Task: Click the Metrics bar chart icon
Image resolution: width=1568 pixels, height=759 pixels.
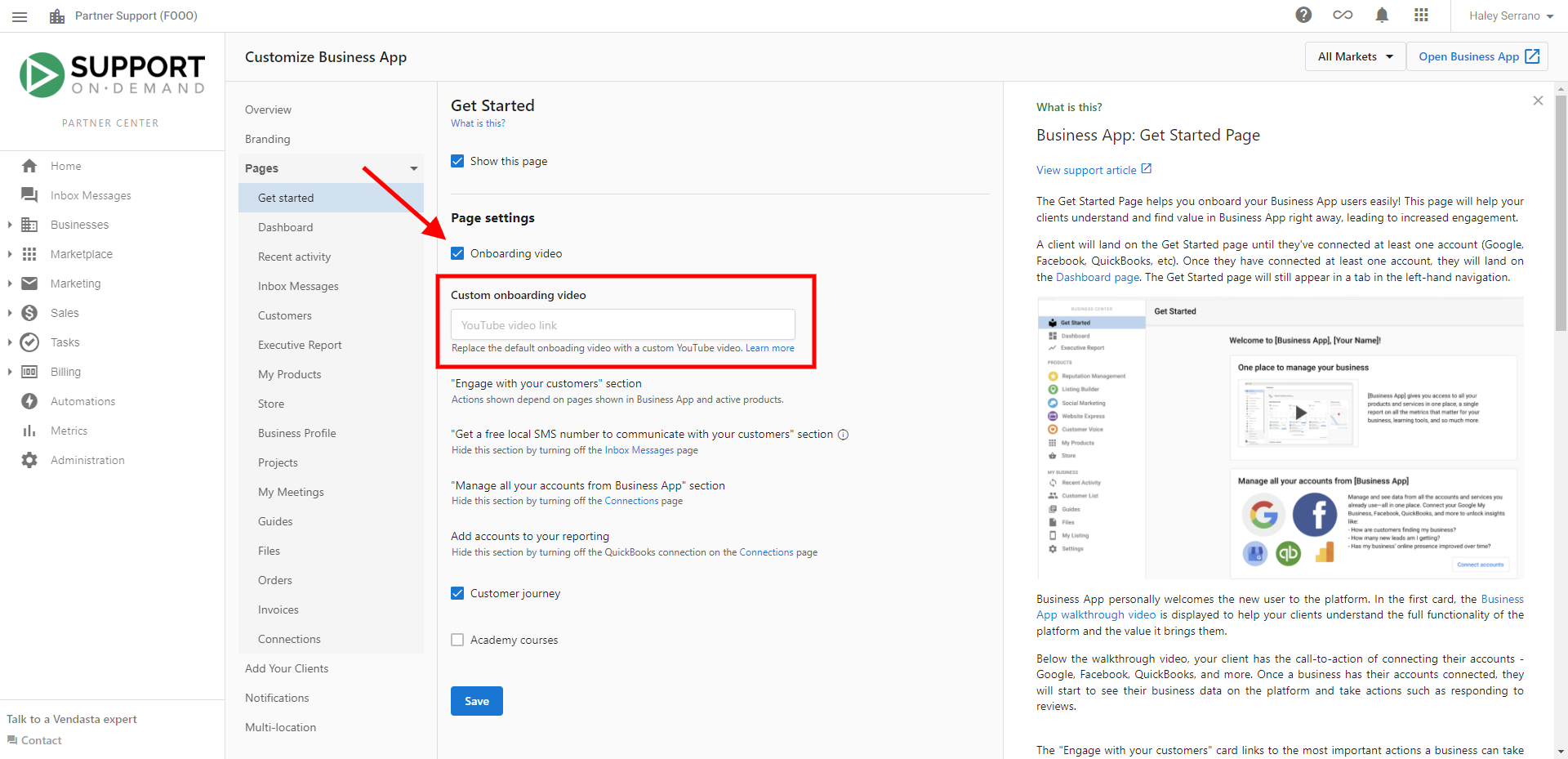Action: (x=29, y=431)
